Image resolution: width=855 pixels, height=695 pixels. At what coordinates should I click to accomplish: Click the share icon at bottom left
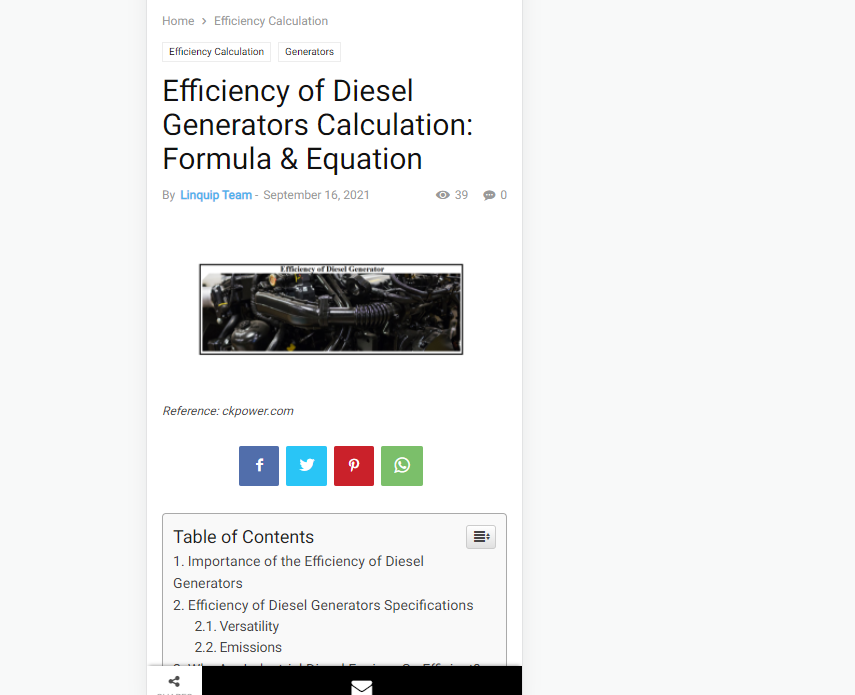click(x=174, y=681)
